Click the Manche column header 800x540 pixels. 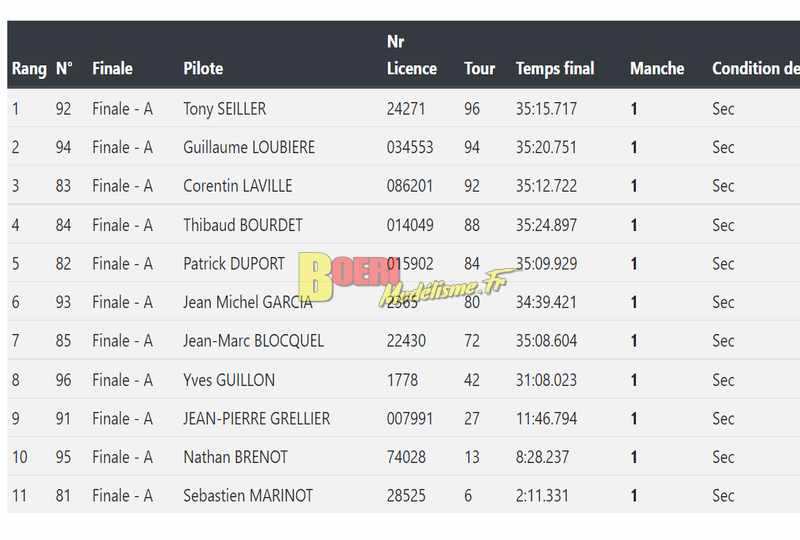(657, 68)
